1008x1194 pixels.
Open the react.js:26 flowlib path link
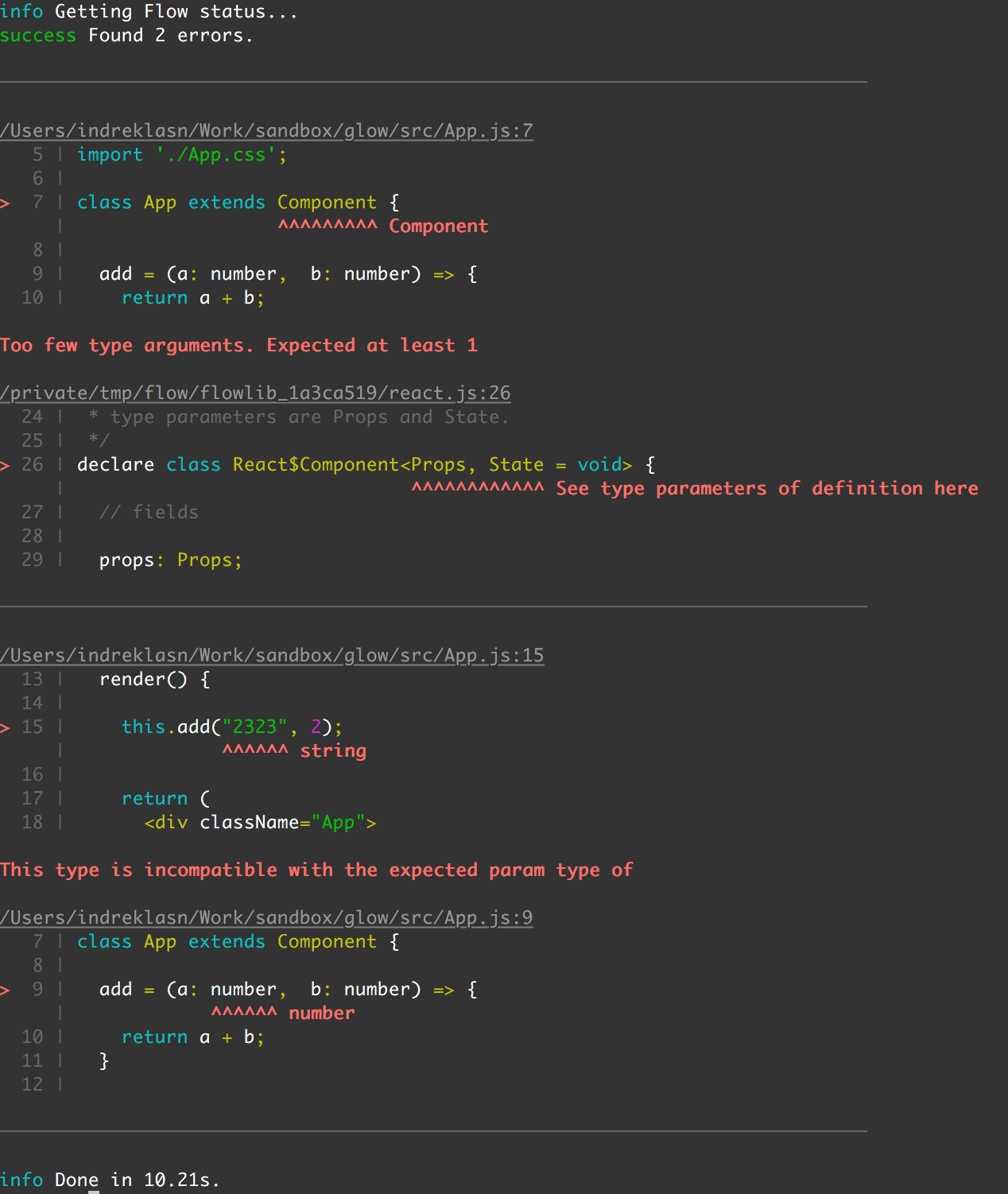click(255, 393)
